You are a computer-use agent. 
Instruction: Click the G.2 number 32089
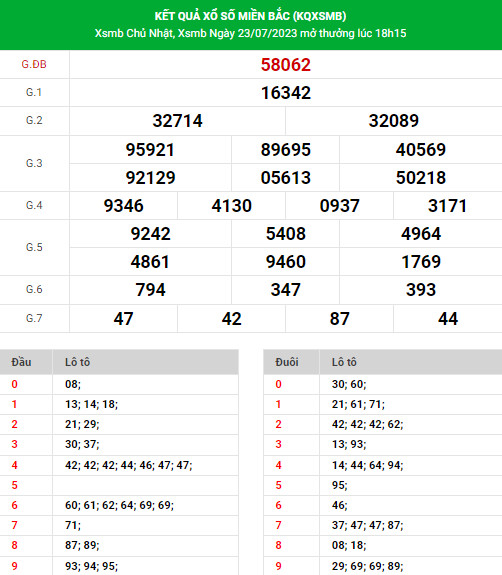click(x=393, y=121)
